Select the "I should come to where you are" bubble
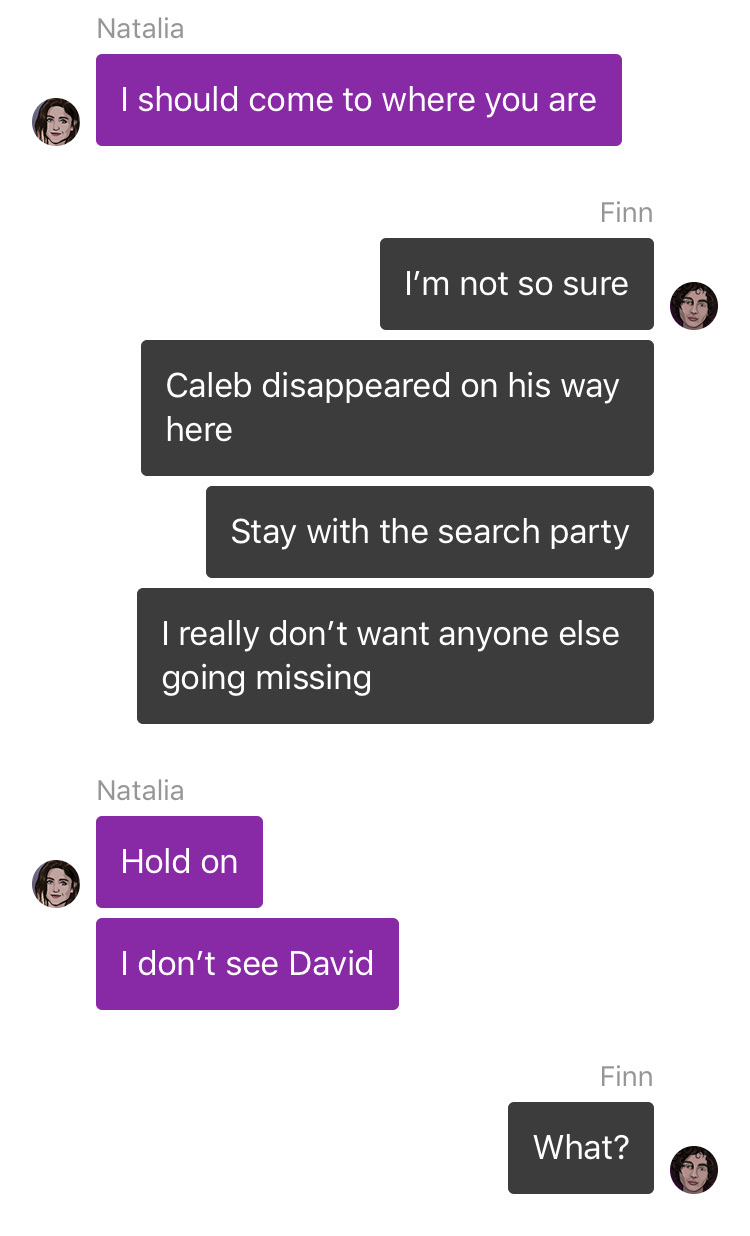 pyautogui.click(x=359, y=100)
